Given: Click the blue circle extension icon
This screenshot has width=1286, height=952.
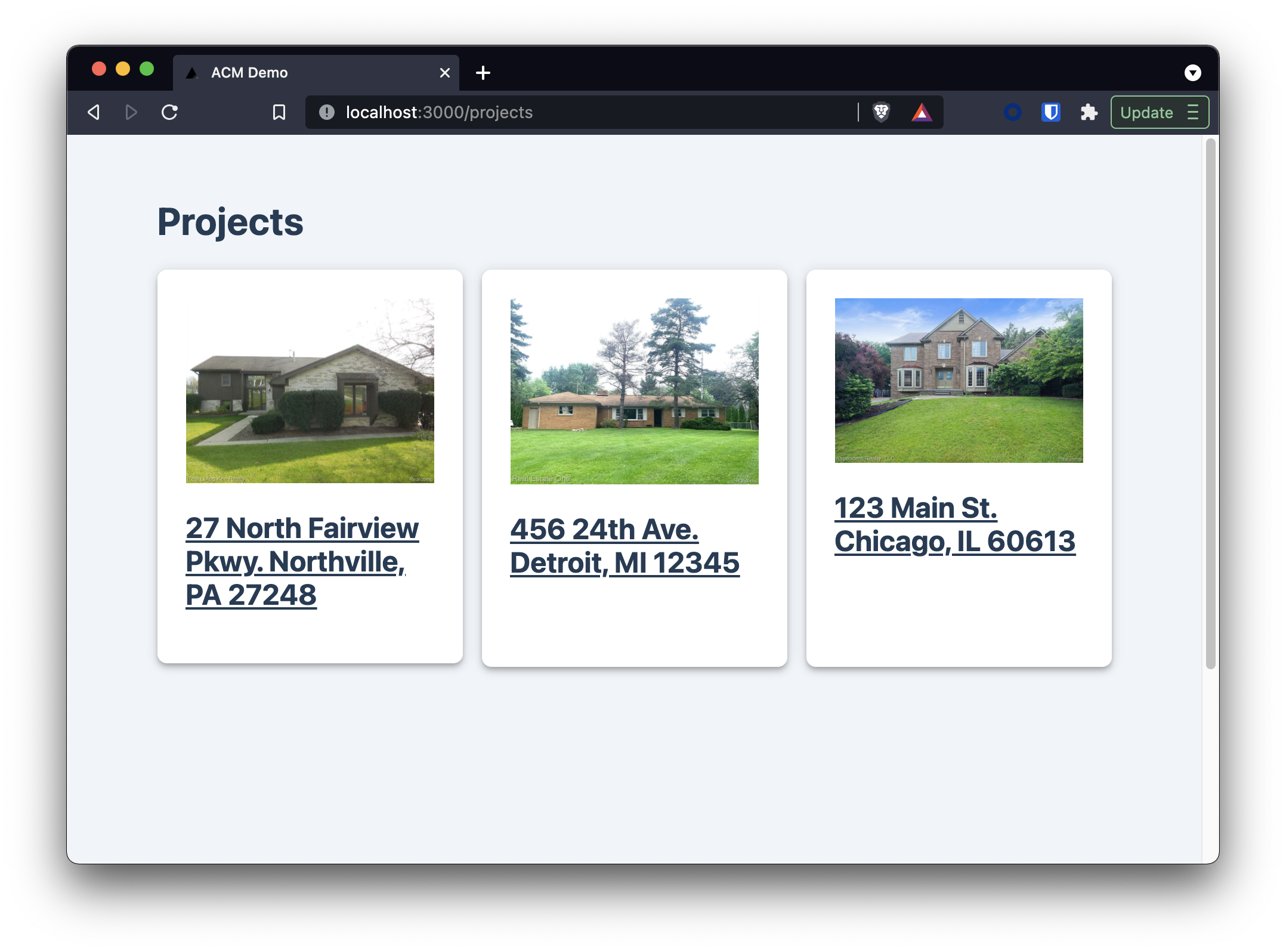Looking at the screenshot, I should [1012, 112].
